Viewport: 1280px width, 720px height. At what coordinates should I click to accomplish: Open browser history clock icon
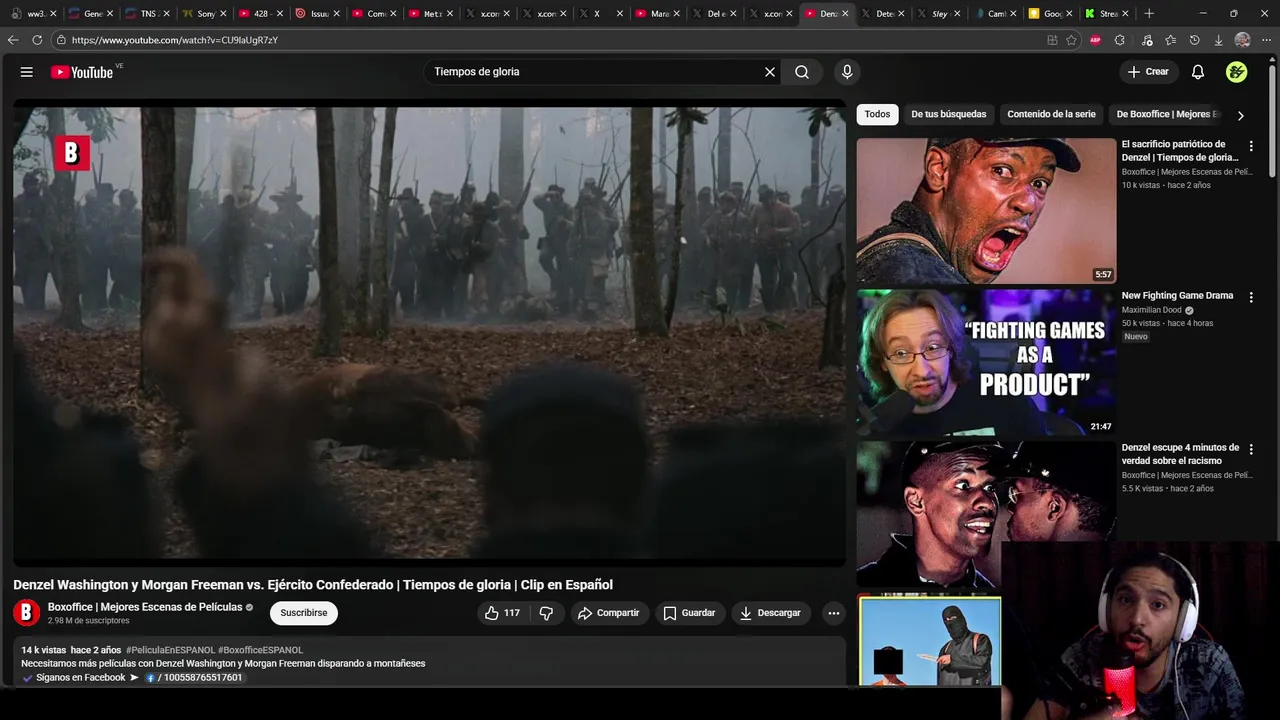click(x=1194, y=40)
